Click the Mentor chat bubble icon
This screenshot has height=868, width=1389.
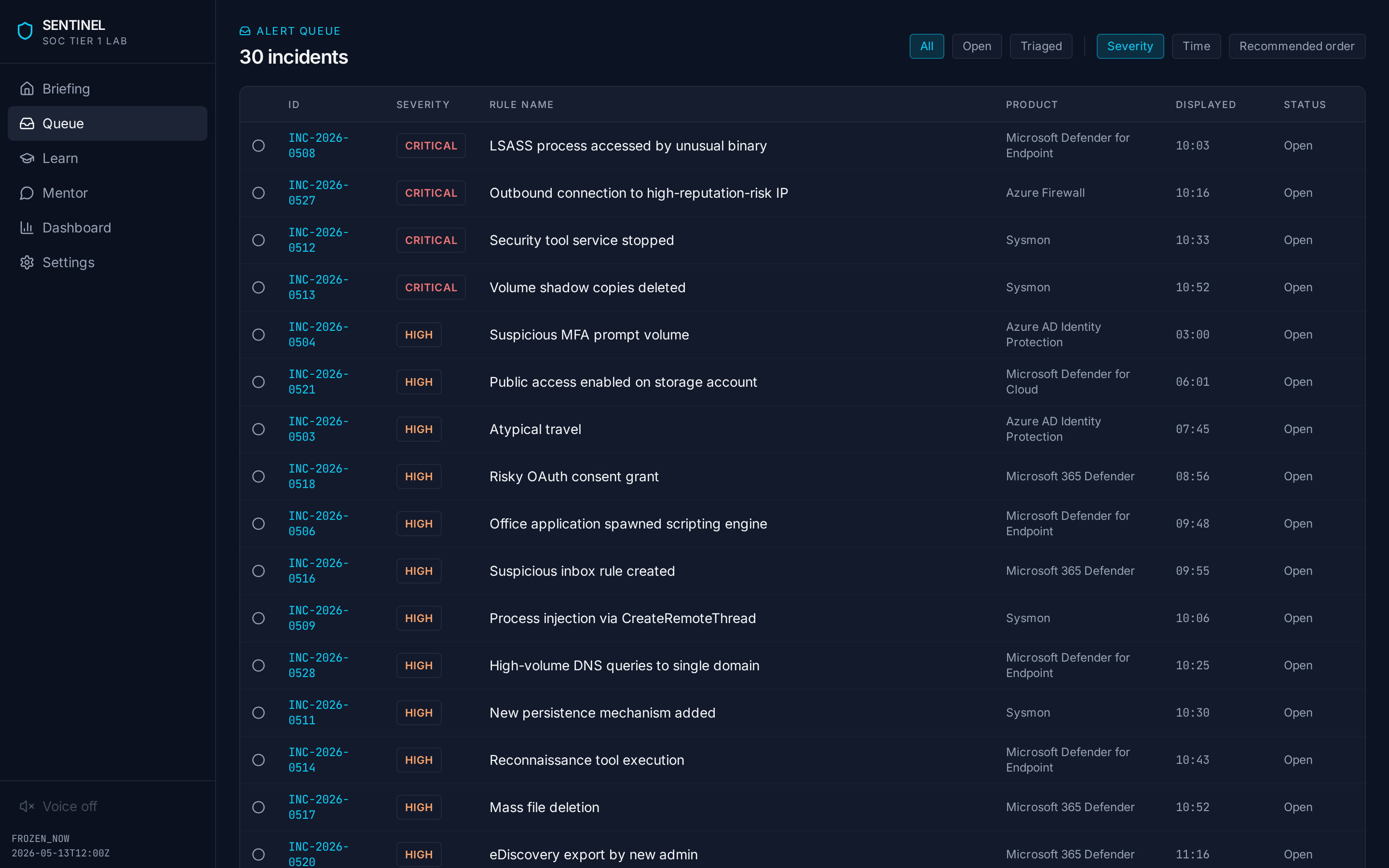point(27,193)
